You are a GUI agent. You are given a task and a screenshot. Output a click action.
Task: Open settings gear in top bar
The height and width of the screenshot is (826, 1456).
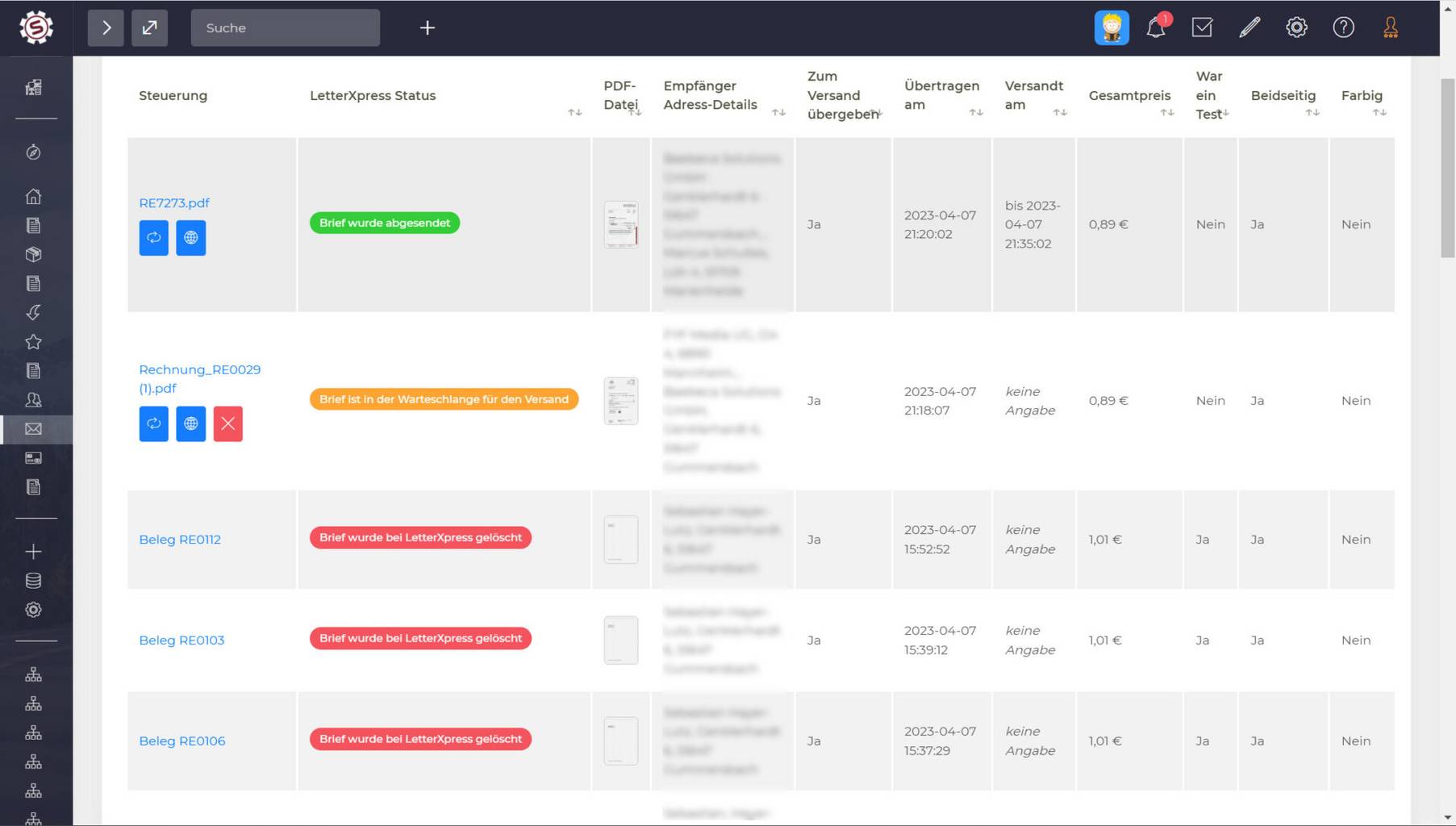1296,27
